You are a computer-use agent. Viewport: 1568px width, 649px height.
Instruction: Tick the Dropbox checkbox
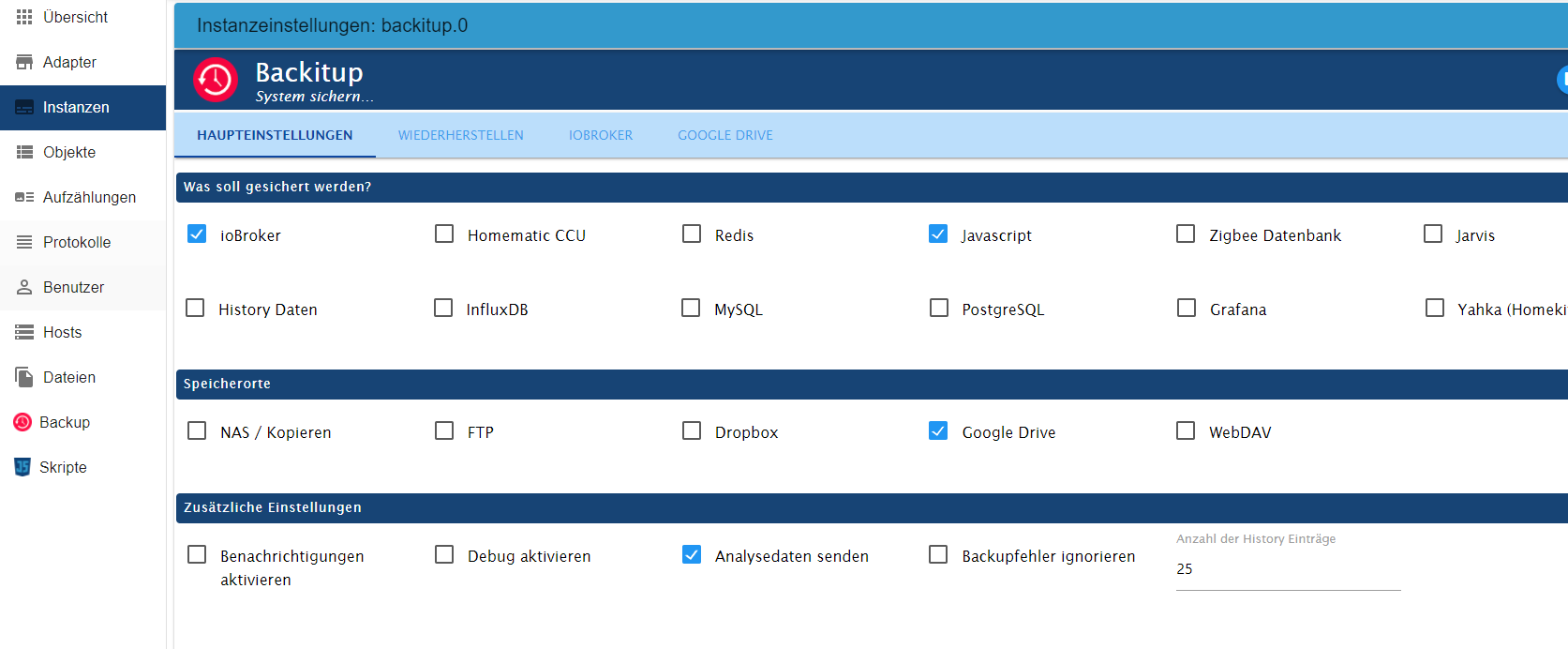[x=692, y=430]
